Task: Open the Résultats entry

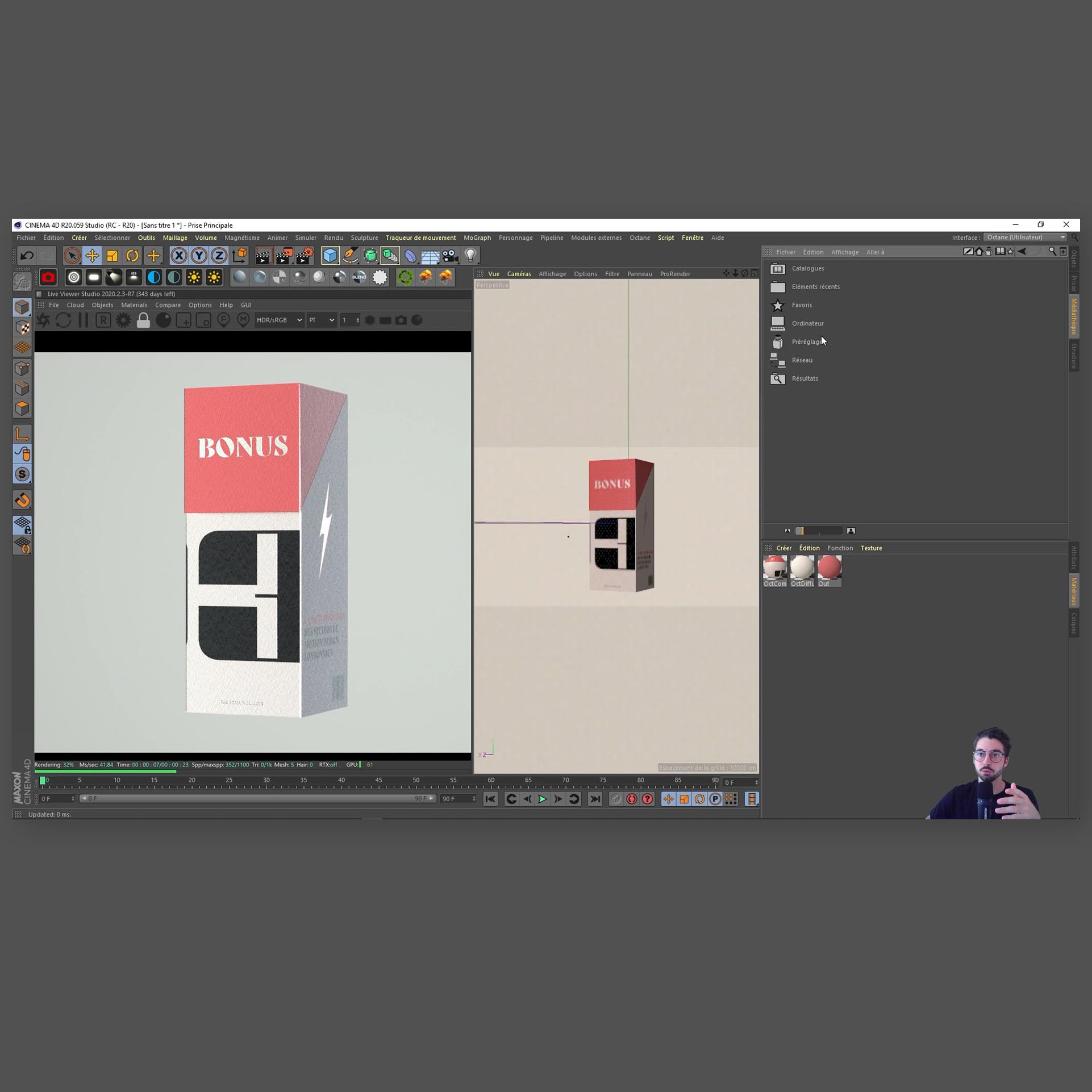Action: pyautogui.click(x=805, y=378)
